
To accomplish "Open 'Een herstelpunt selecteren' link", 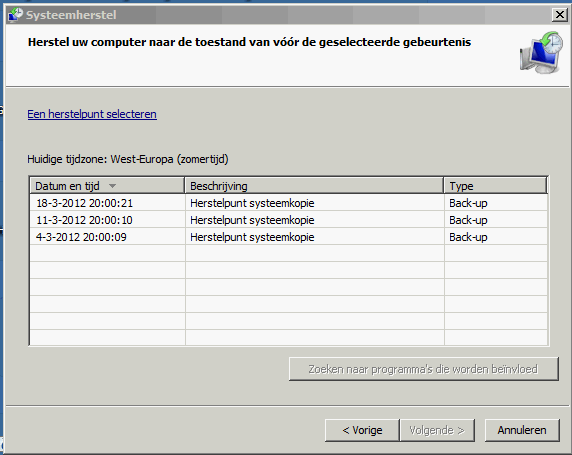I will coord(92,114).
